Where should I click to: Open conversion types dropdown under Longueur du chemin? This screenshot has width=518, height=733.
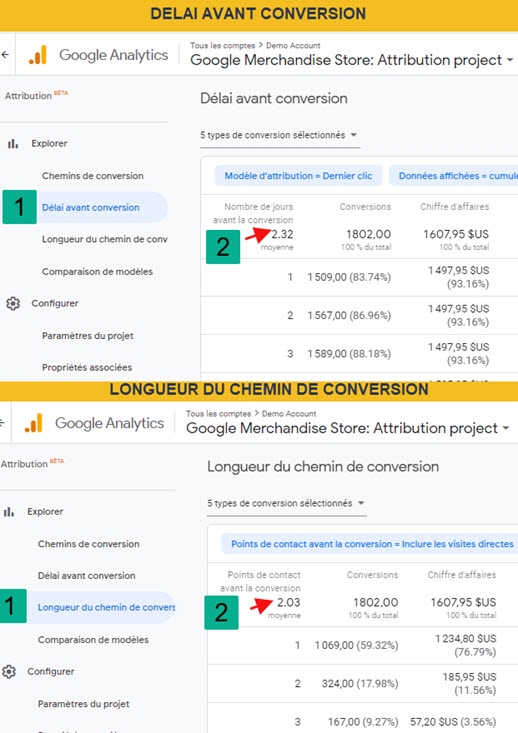tap(286, 503)
